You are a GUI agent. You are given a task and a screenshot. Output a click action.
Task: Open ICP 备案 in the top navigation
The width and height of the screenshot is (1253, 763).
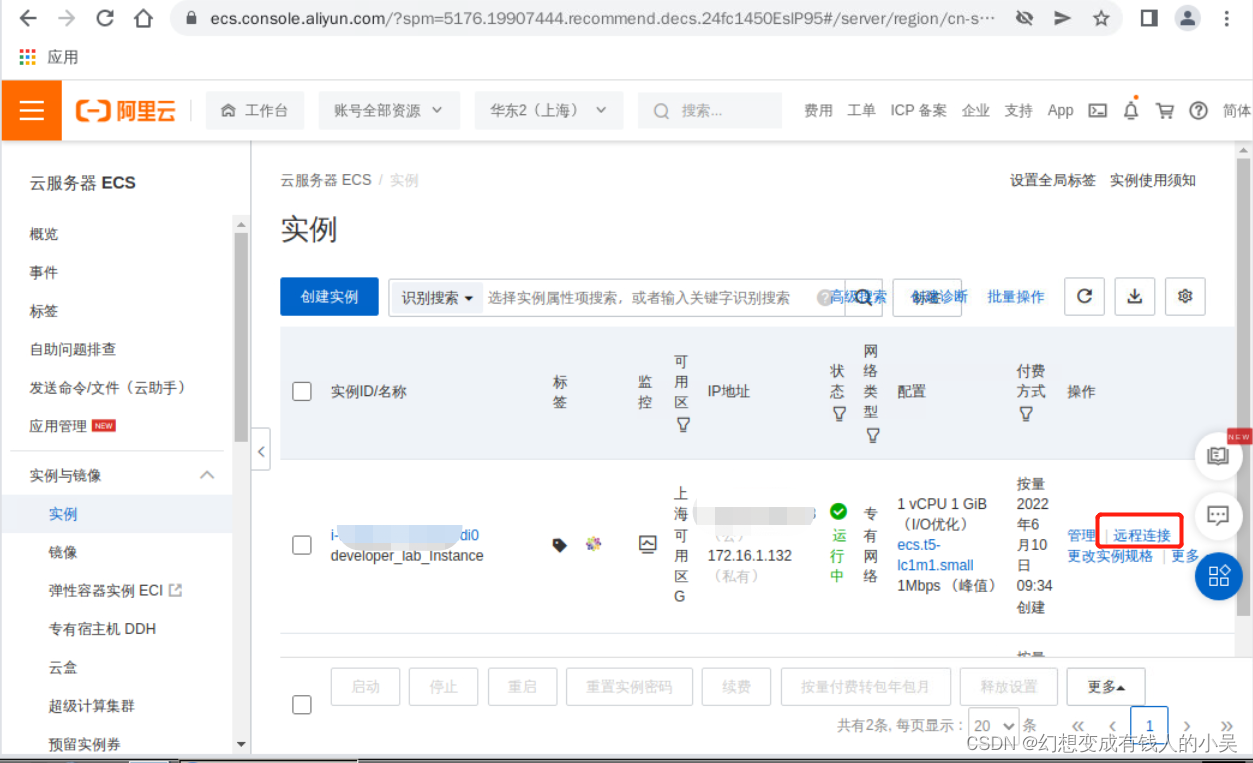tap(918, 111)
